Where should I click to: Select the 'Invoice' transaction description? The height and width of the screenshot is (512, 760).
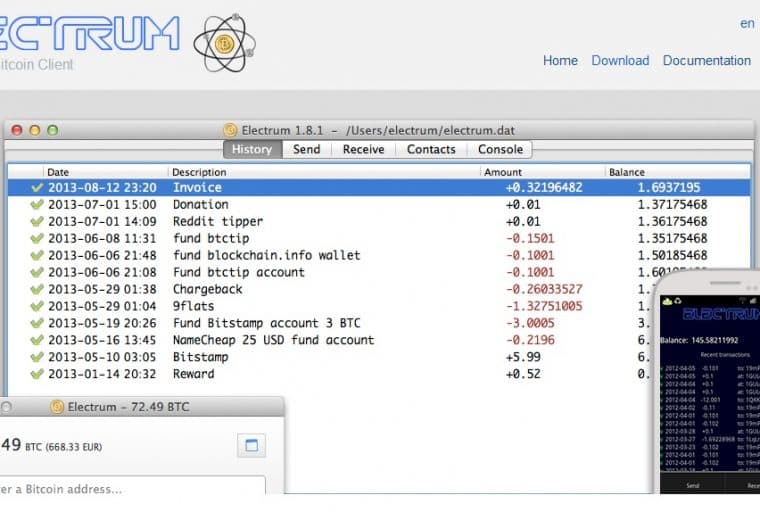(x=197, y=187)
